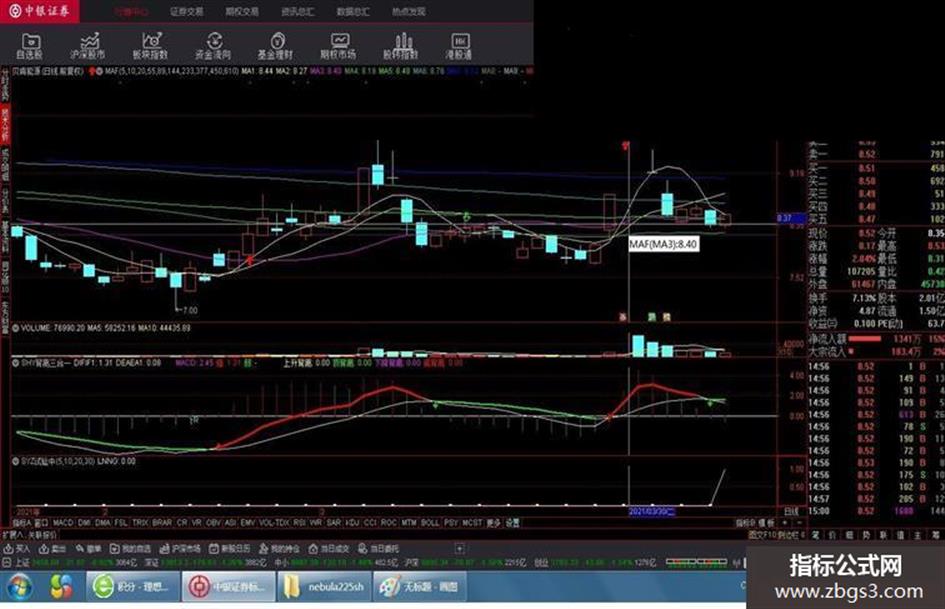
Task: Select the DMA indicator tab
Action: [x=103, y=523]
